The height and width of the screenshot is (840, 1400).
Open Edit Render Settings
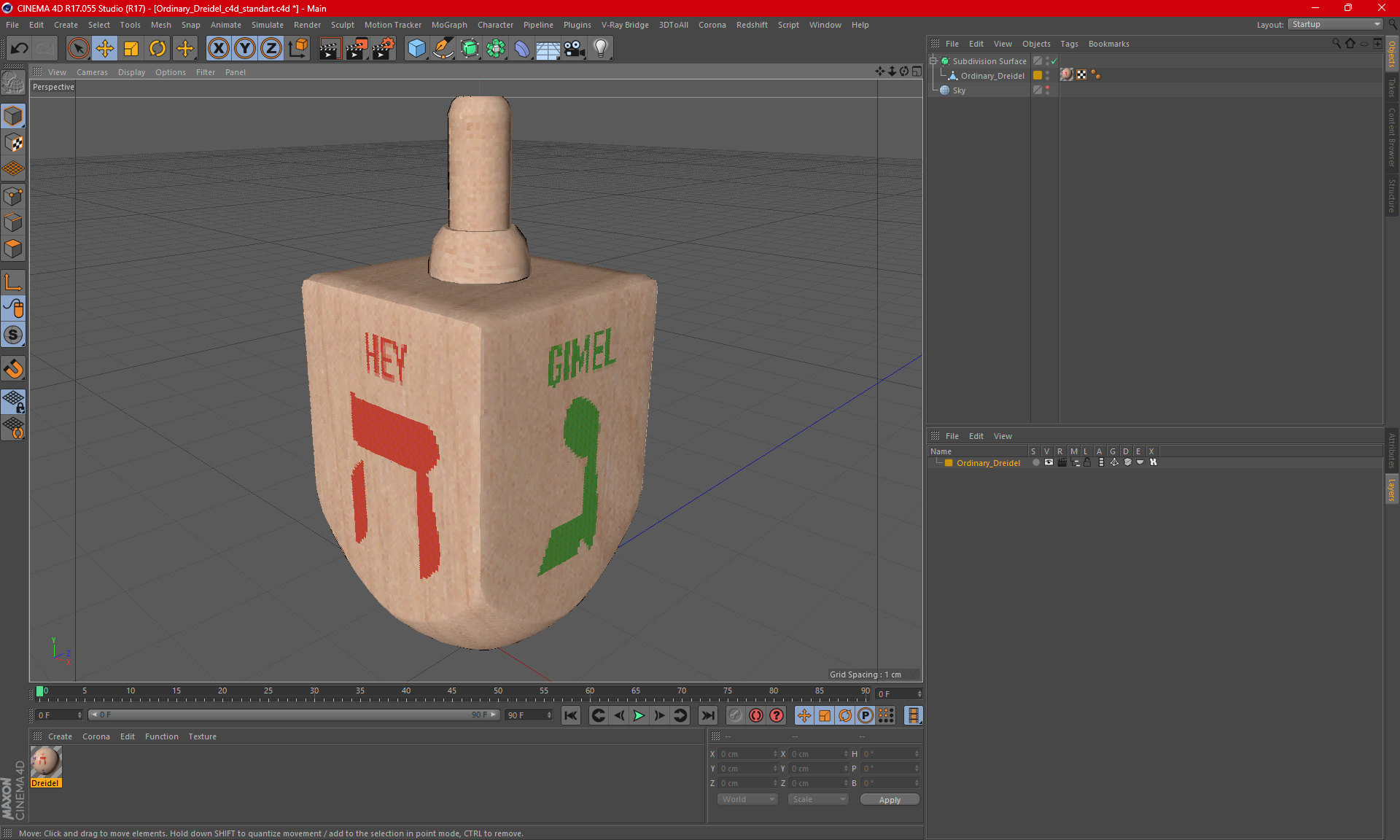tap(384, 48)
